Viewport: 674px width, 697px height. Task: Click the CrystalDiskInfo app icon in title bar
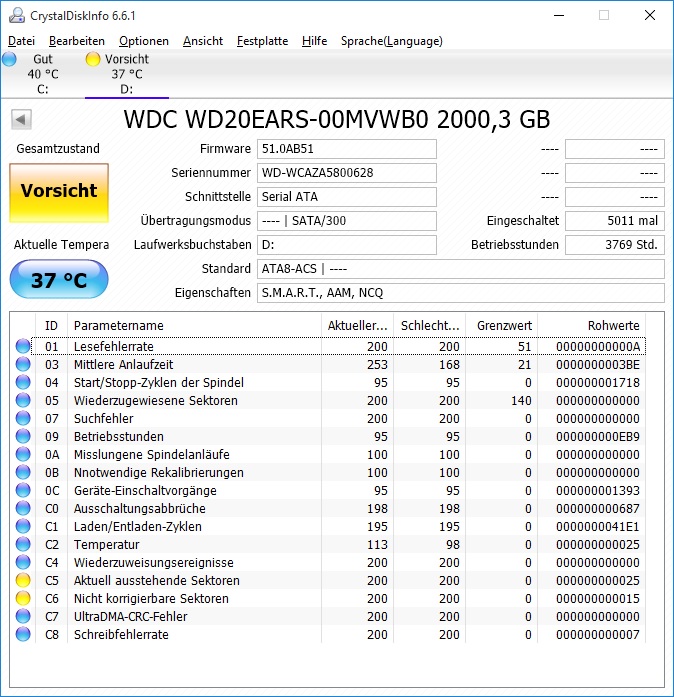click(x=17, y=16)
